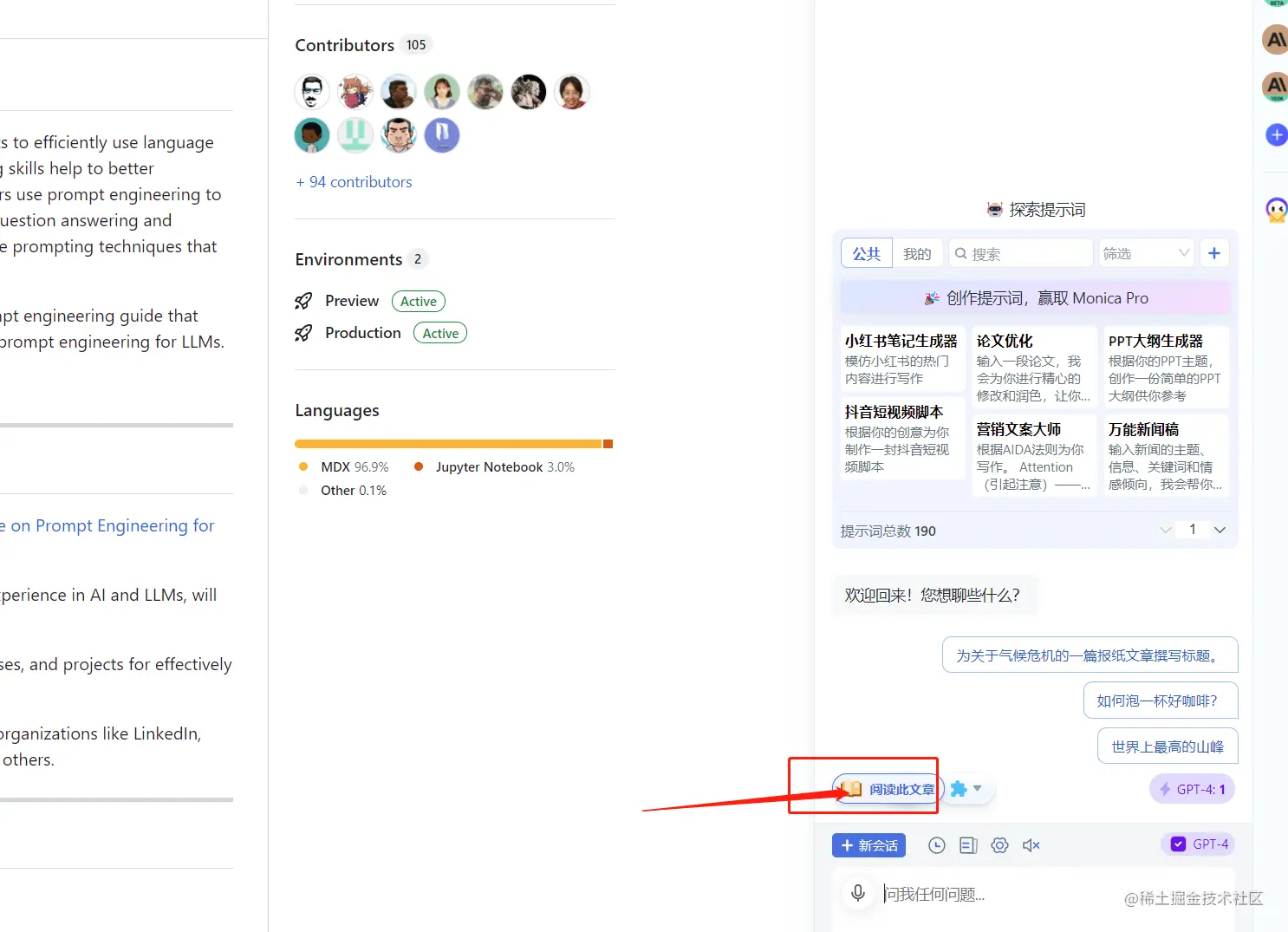The image size is (1288, 932).
Task: Open the 万能新闻稿 prompt card
Action: [1165, 456]
